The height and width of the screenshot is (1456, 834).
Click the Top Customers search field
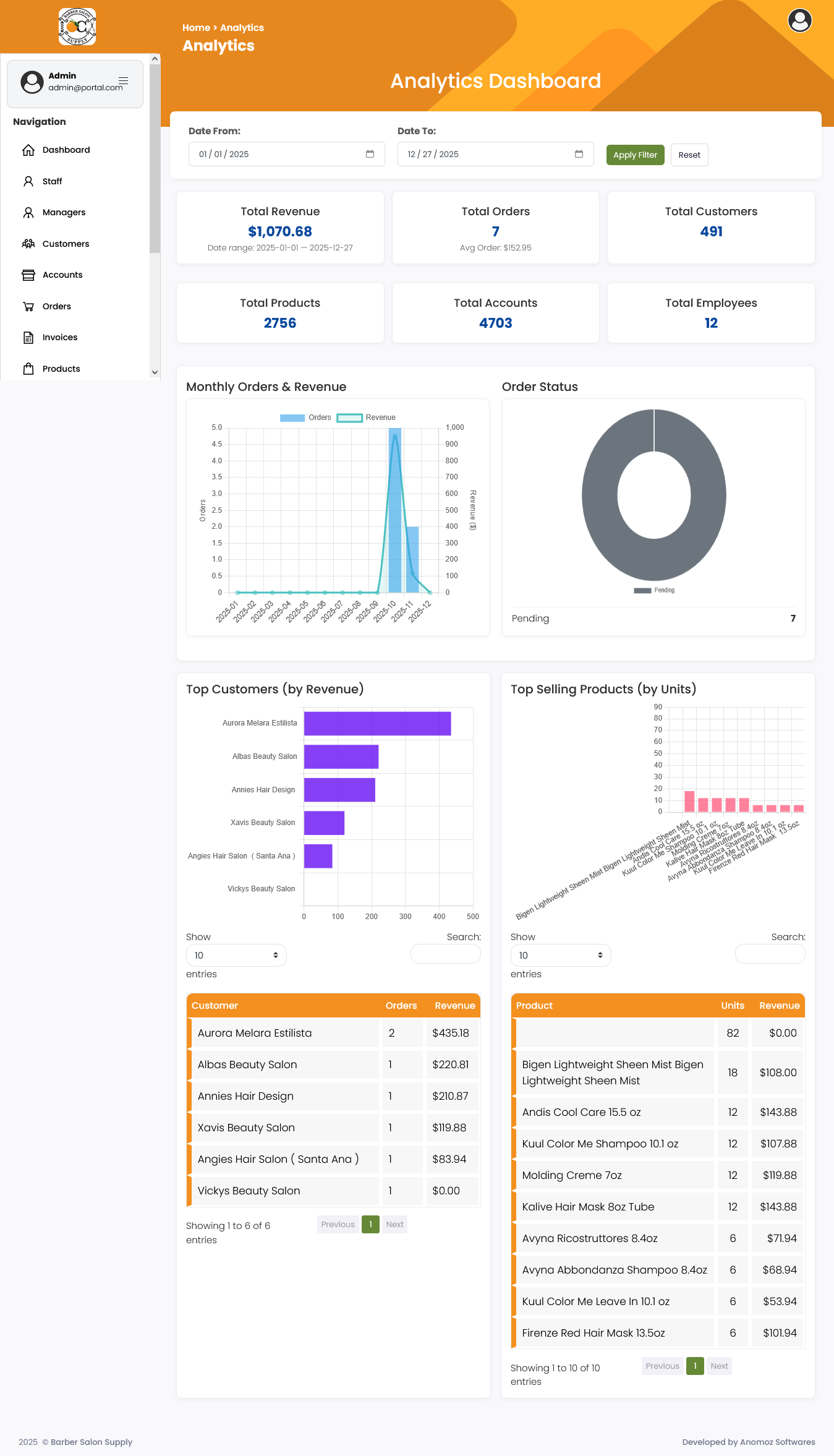pyautogui.click(x=445, y=954)
